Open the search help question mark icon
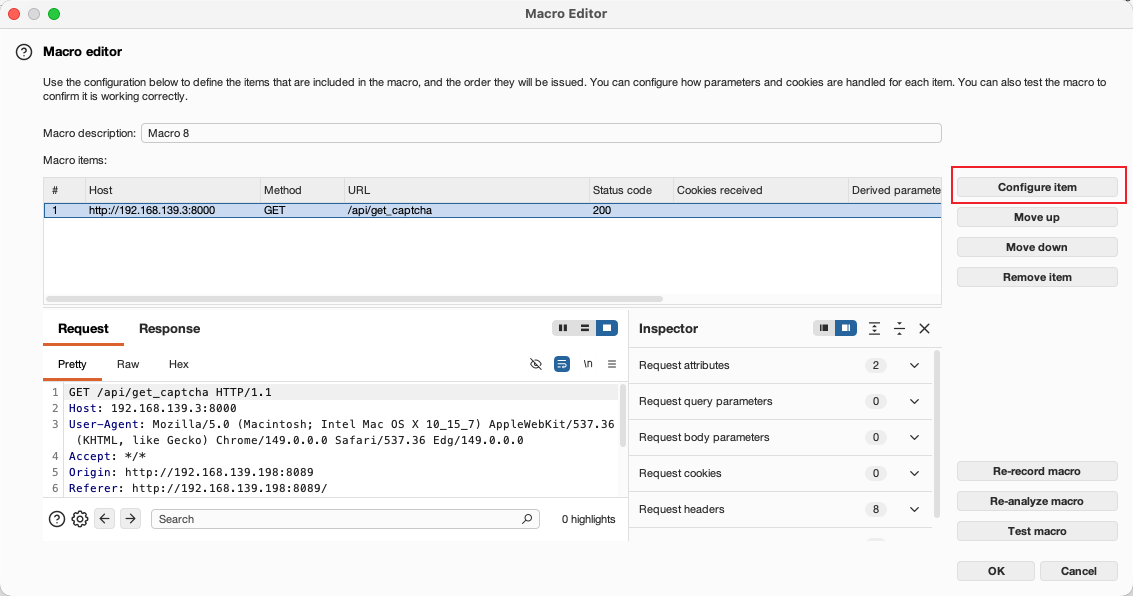The width and height of the screenshot is (1133, 596). coord(56,519)
